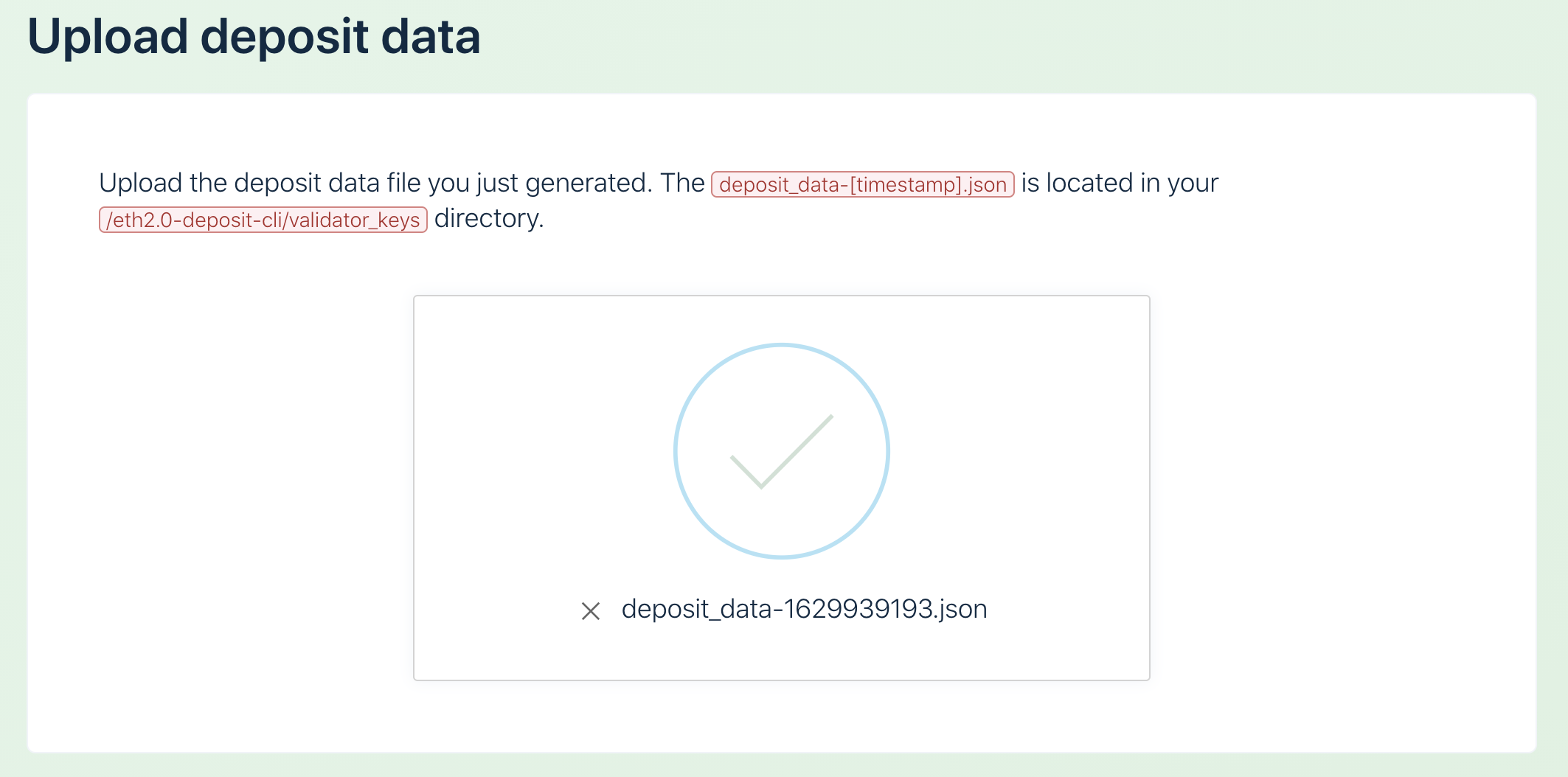The image size is (1568, 777).
Task: Click the ".json" extension of uploaded file
Action: coord(962,610)
